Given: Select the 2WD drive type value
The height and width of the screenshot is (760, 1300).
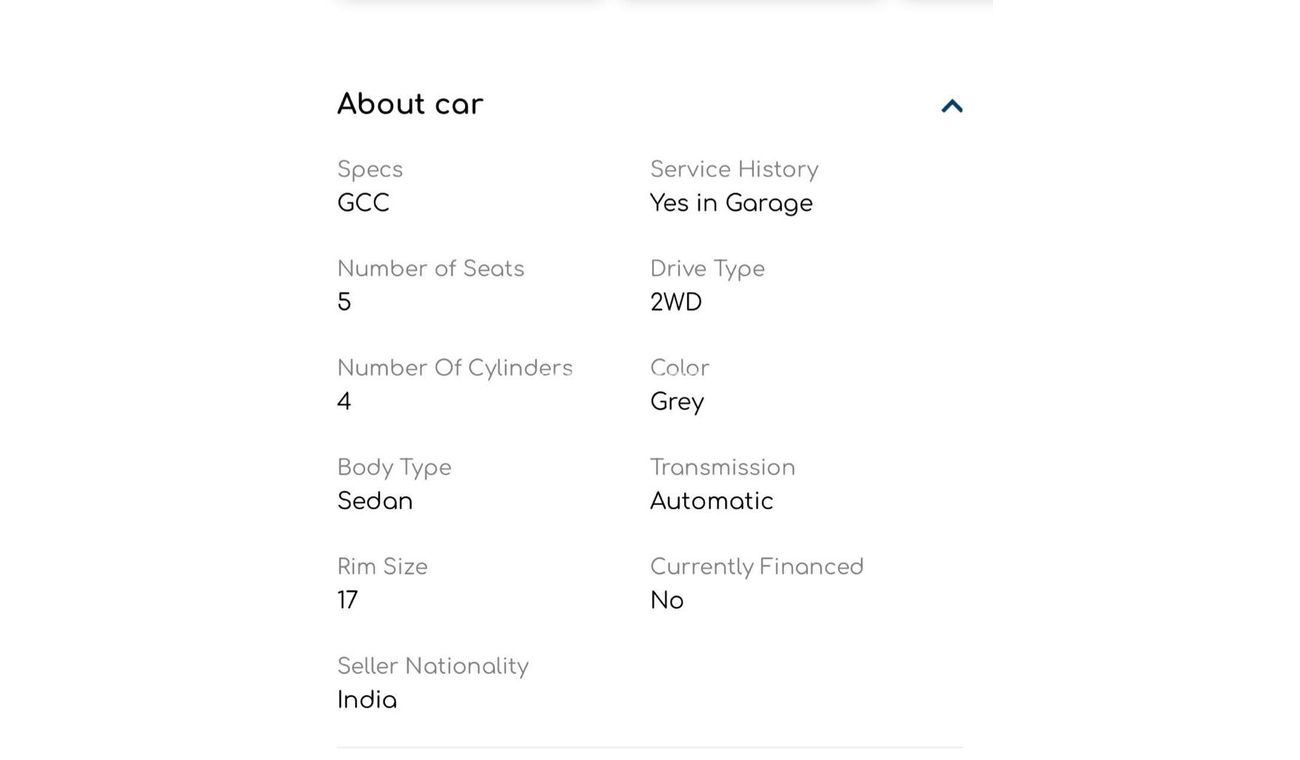Looking at the screenshot, I should pos(676,302).
